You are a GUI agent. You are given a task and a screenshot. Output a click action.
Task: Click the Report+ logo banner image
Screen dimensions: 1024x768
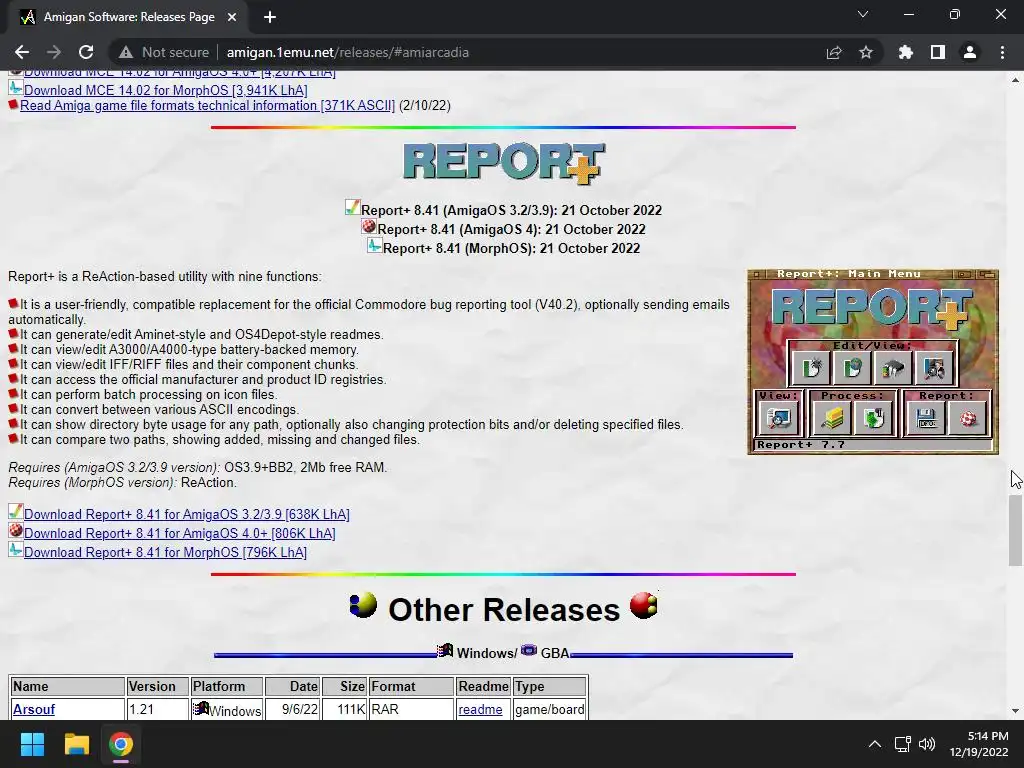point(504,163)
